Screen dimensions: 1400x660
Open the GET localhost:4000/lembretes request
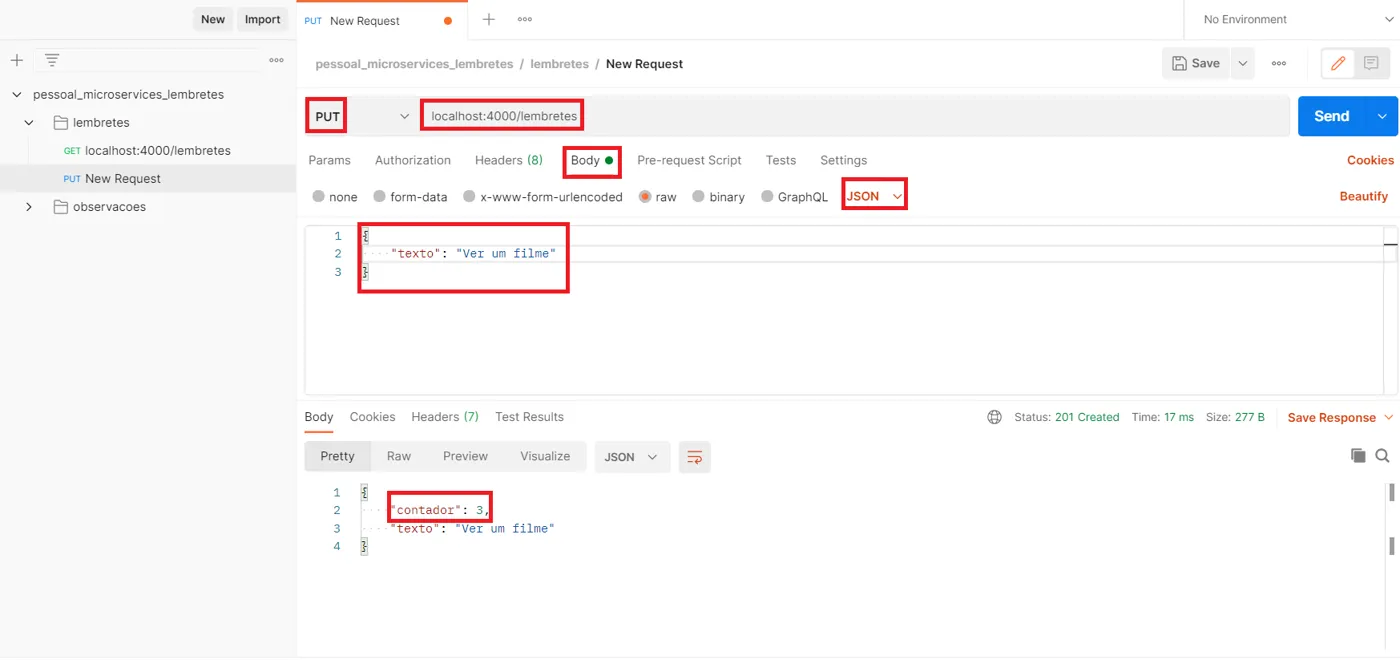pos(148,150)
